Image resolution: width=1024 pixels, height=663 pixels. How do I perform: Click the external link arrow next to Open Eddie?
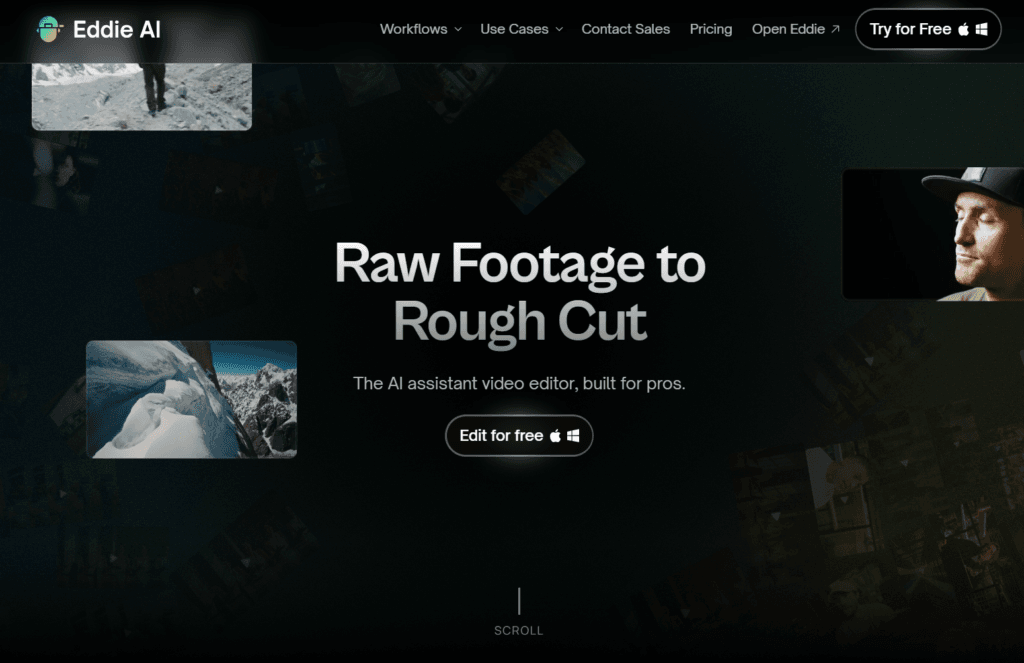pyautogui.click(x=835, y=29)
